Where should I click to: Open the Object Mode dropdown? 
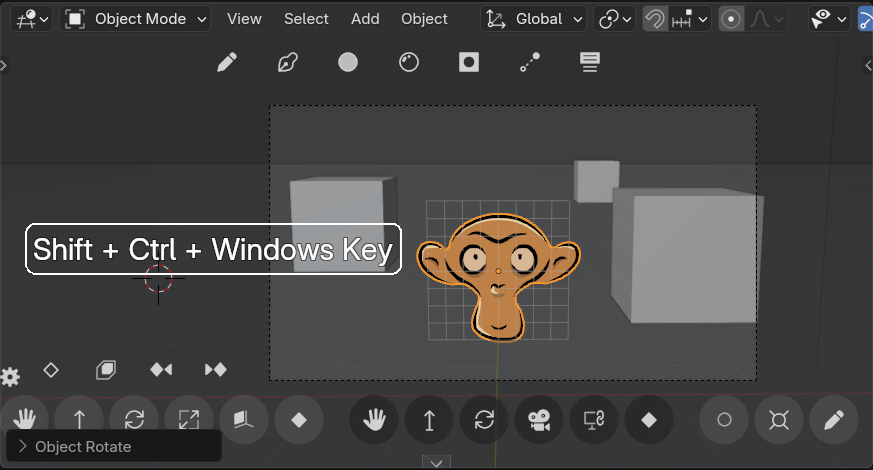[135, 19]
